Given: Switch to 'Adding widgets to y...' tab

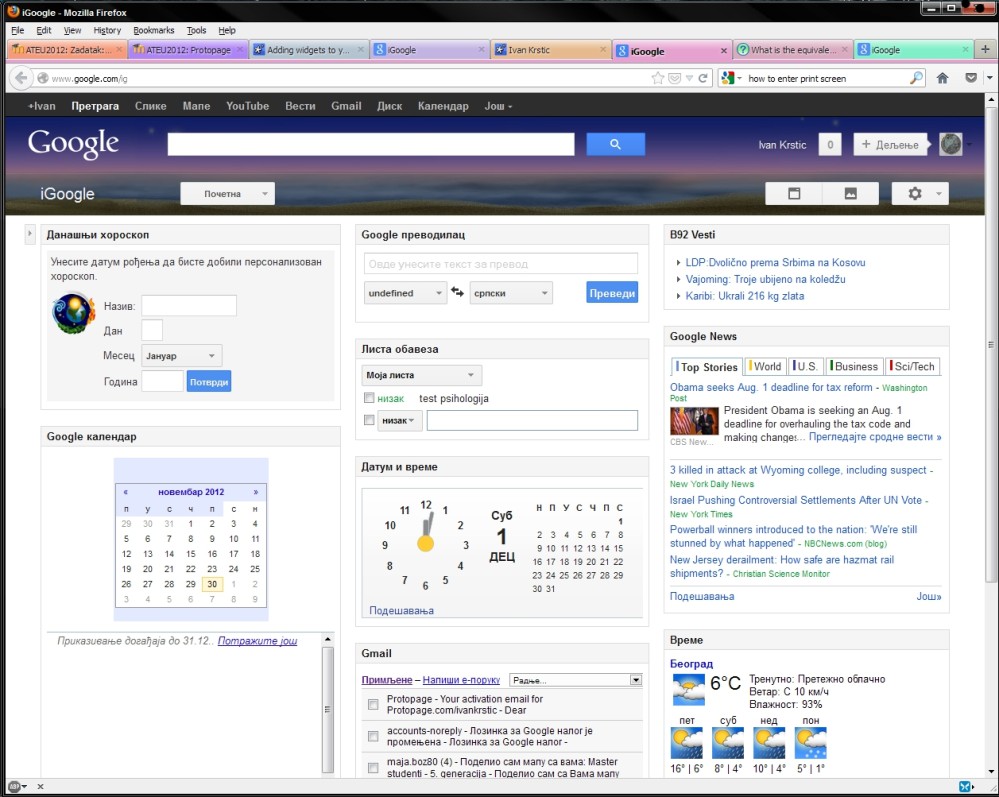Looking at the screenshot, I should (309, 50).
